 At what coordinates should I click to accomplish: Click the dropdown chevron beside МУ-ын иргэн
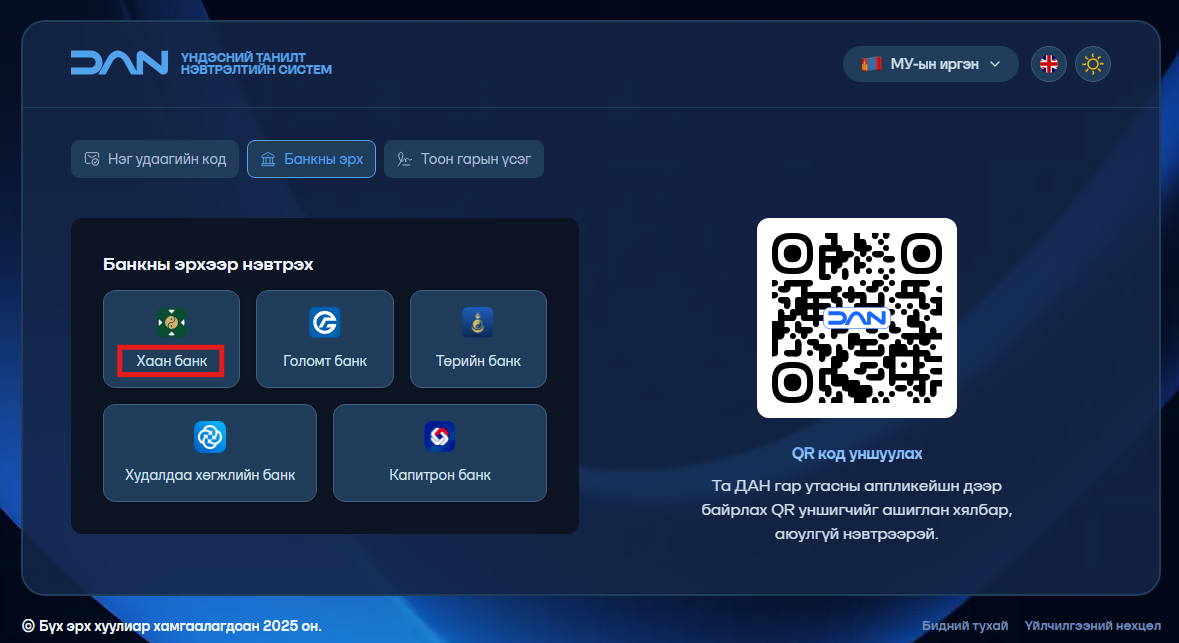tap(995, 64)
